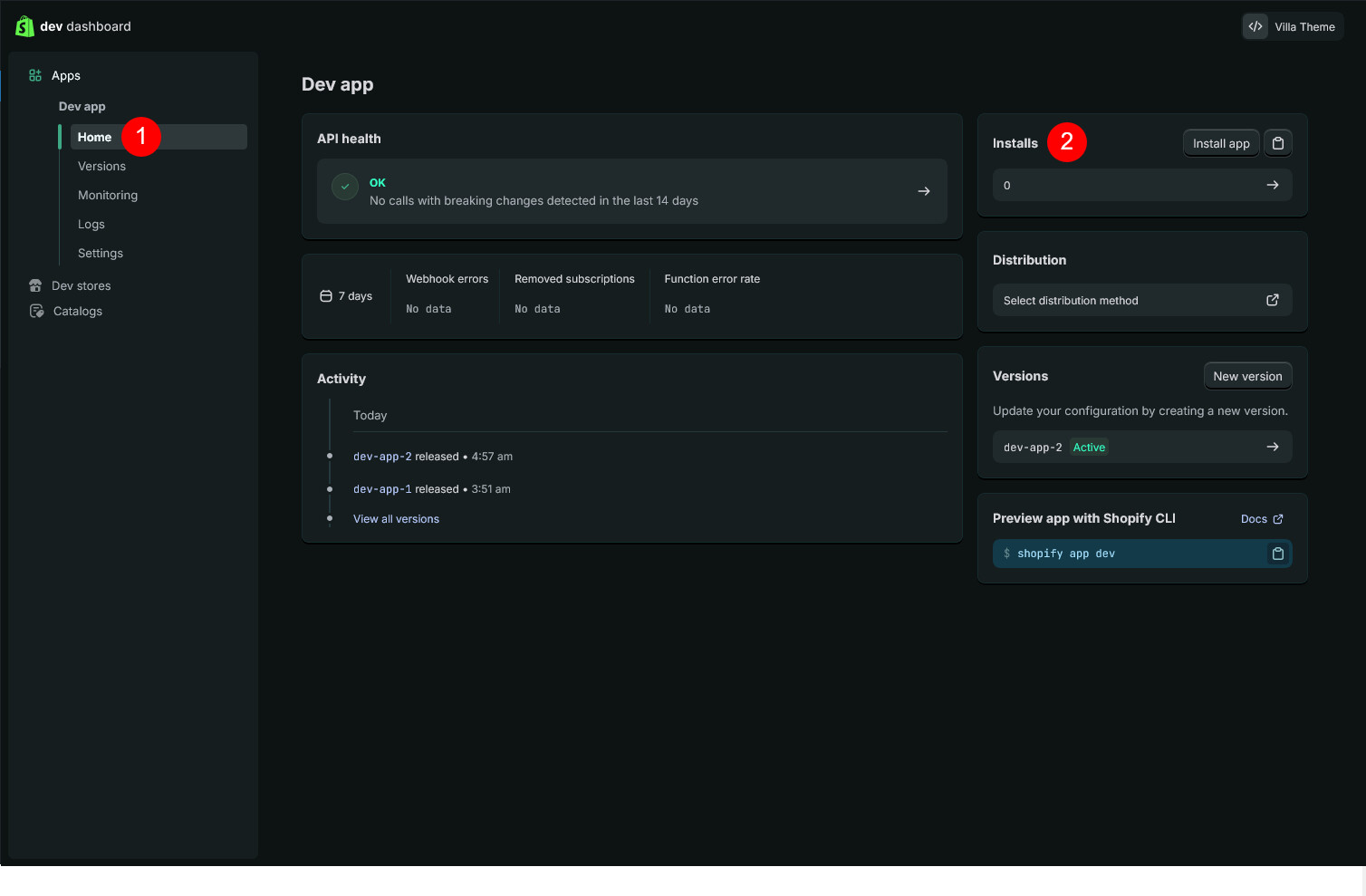The image size is (1366, 896).
Task: Click the Dev stores storefront icon
Action: (35, 286)
